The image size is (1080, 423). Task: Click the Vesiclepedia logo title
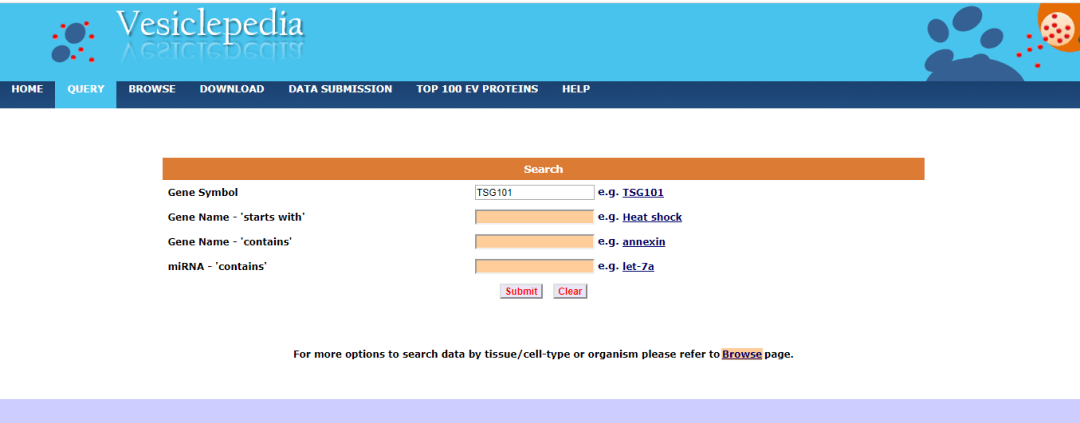(210, 25)
